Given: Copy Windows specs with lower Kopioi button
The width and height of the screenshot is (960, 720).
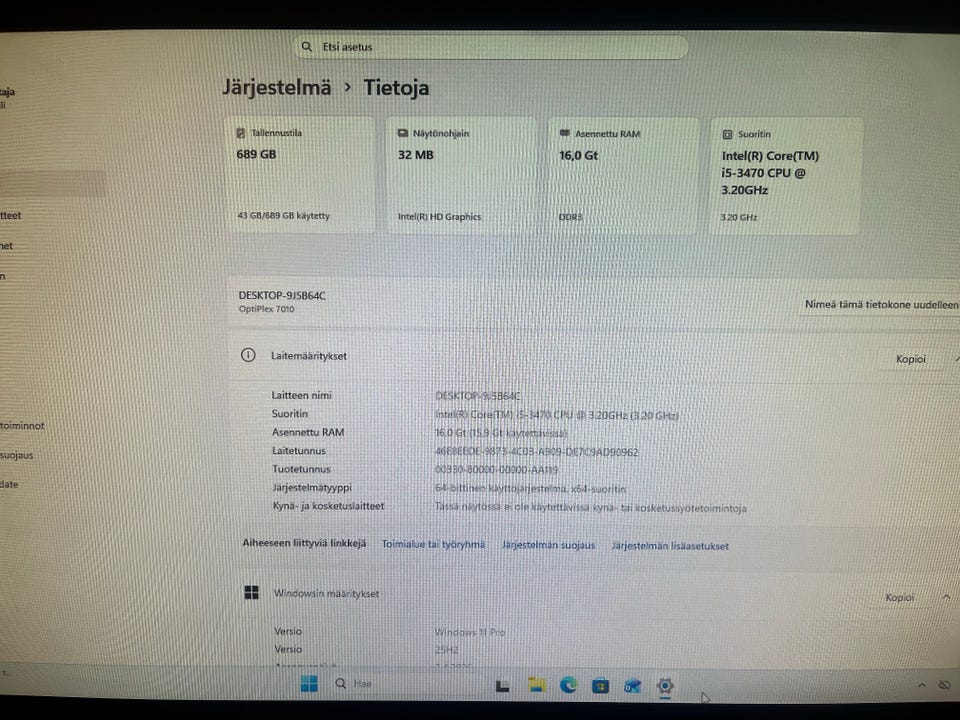Looking at the screenshot, I should pyautogui.click(x=899, y=597).
